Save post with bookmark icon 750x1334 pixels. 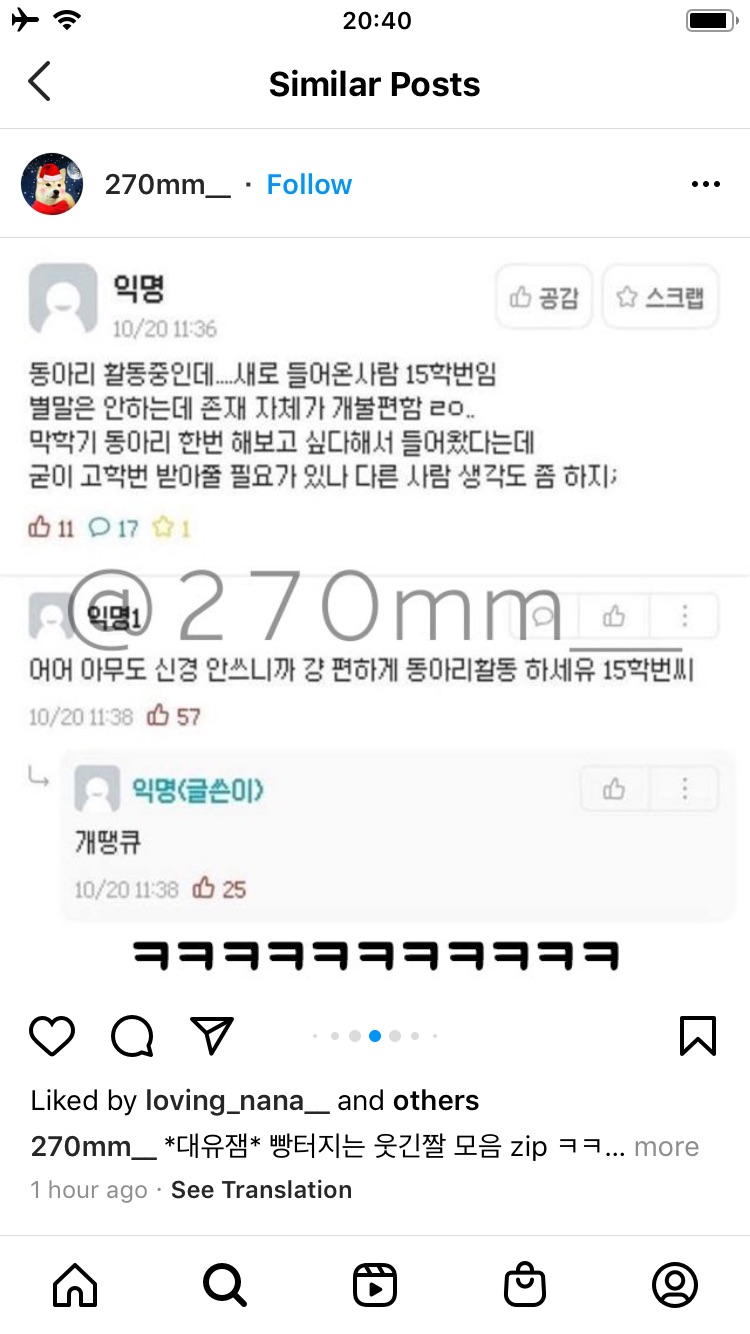click(x=698, y=1036)
